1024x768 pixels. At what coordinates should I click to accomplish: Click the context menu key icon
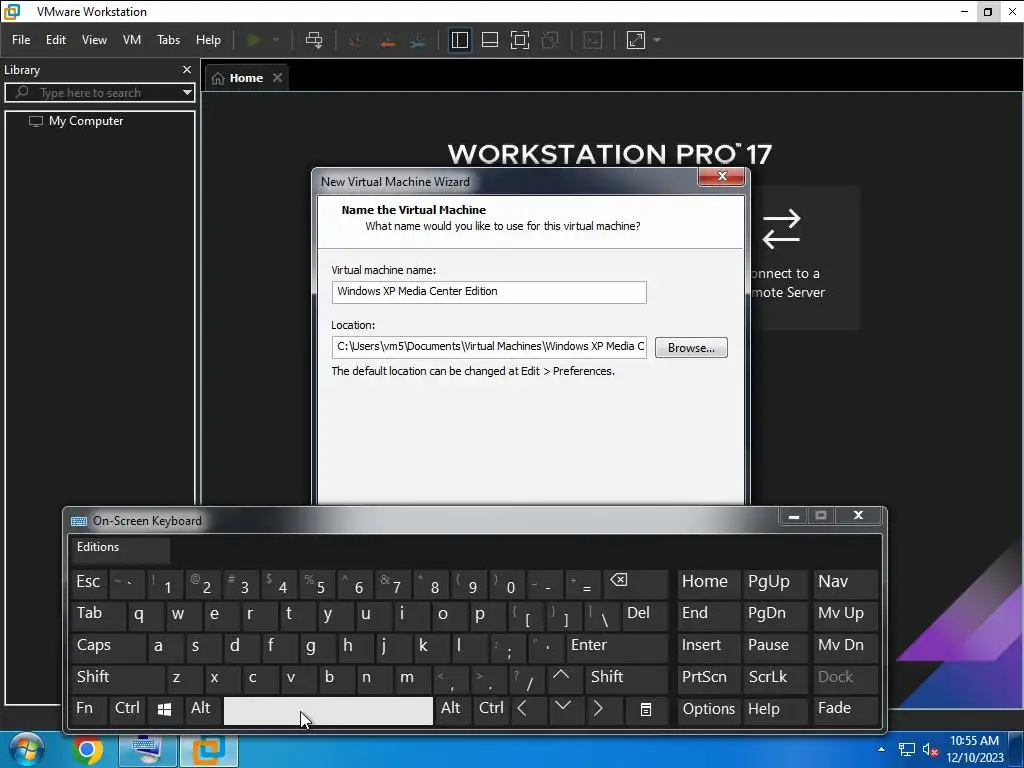click(x=645, y=709)
